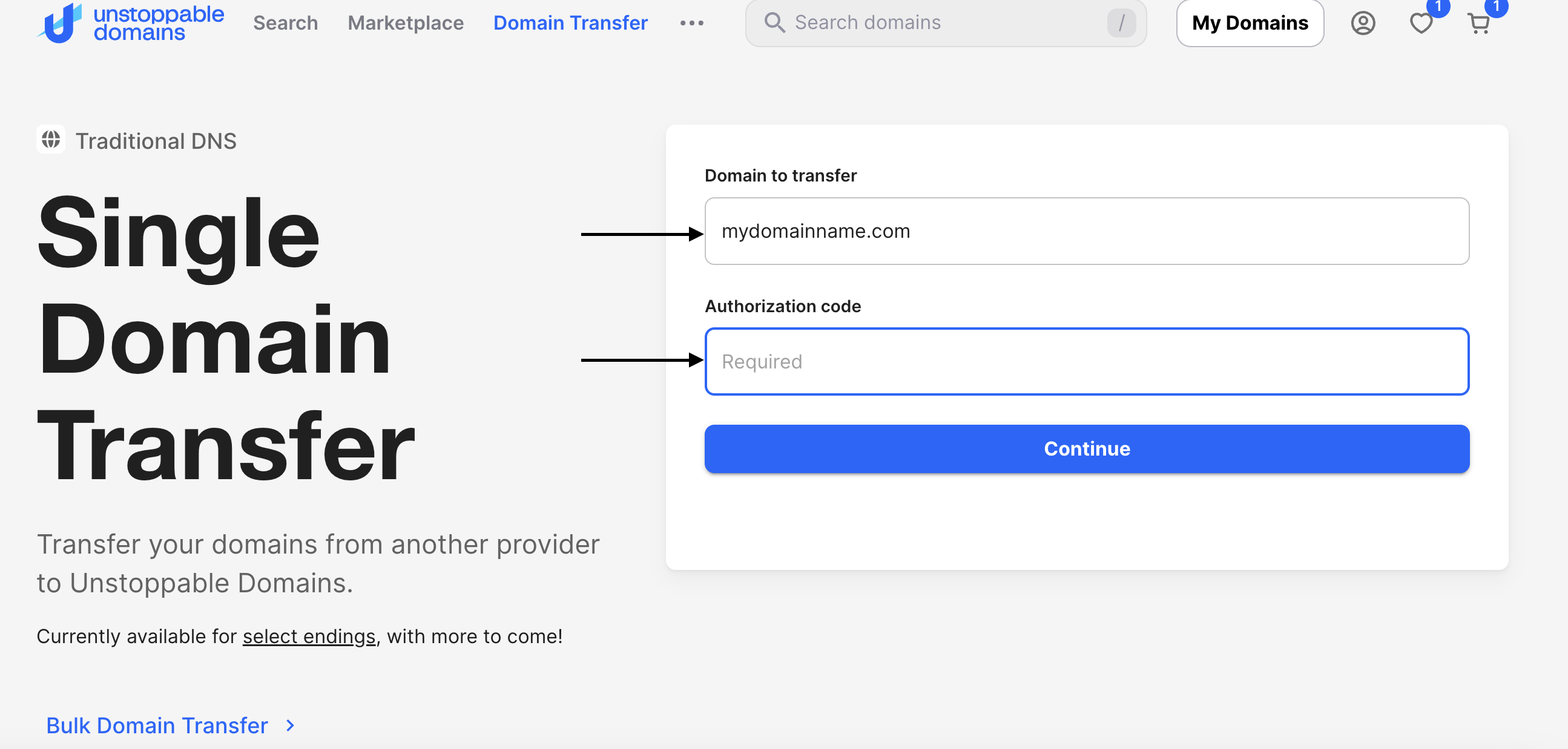The height and width of the screenshot is (749, 1568).
Task: Click the My Domains button
Action: pyautogui.click(x=1250, y=23)
